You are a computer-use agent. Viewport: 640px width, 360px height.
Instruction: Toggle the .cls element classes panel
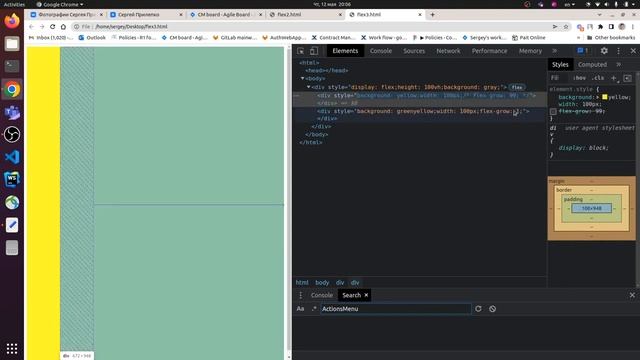(598, 78)
